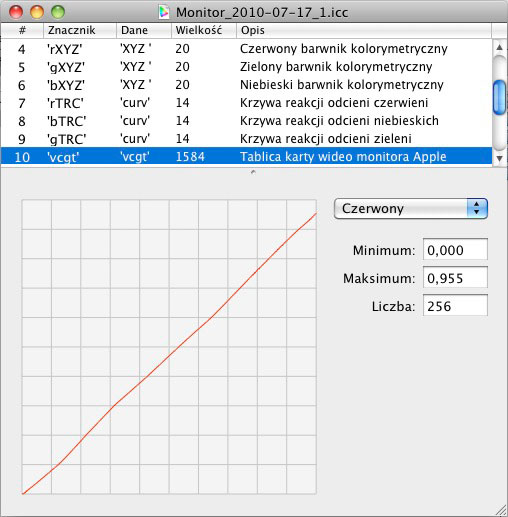
Task: Select the 'bTRC' blue curve row
Action: click(246, 121)
